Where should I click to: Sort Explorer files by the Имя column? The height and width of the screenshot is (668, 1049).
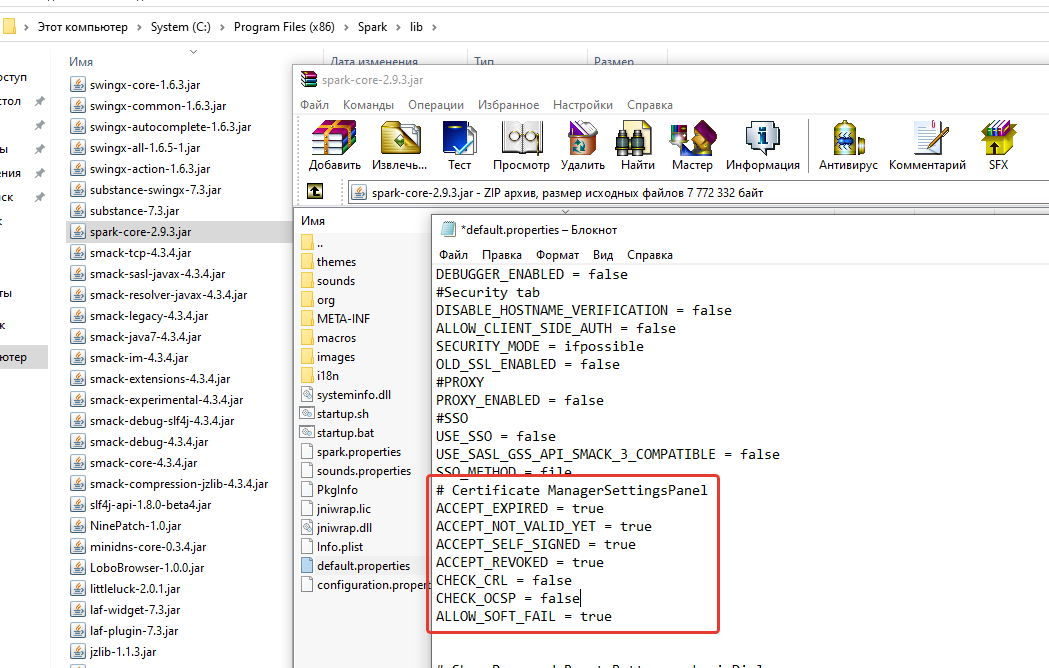pyautogui.click(x=81, y=62)
